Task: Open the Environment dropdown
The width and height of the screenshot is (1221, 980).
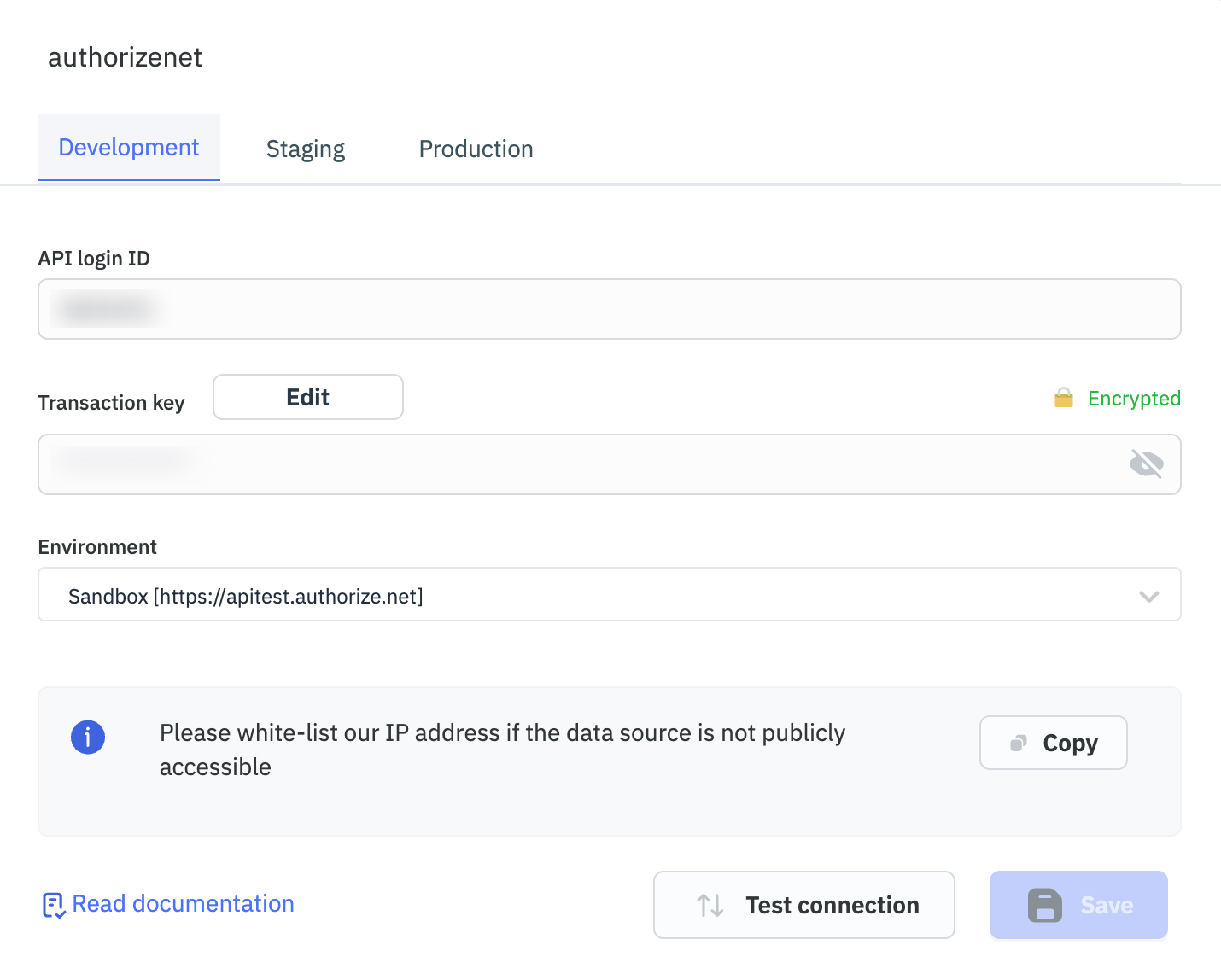Action: tap(609, 595)
